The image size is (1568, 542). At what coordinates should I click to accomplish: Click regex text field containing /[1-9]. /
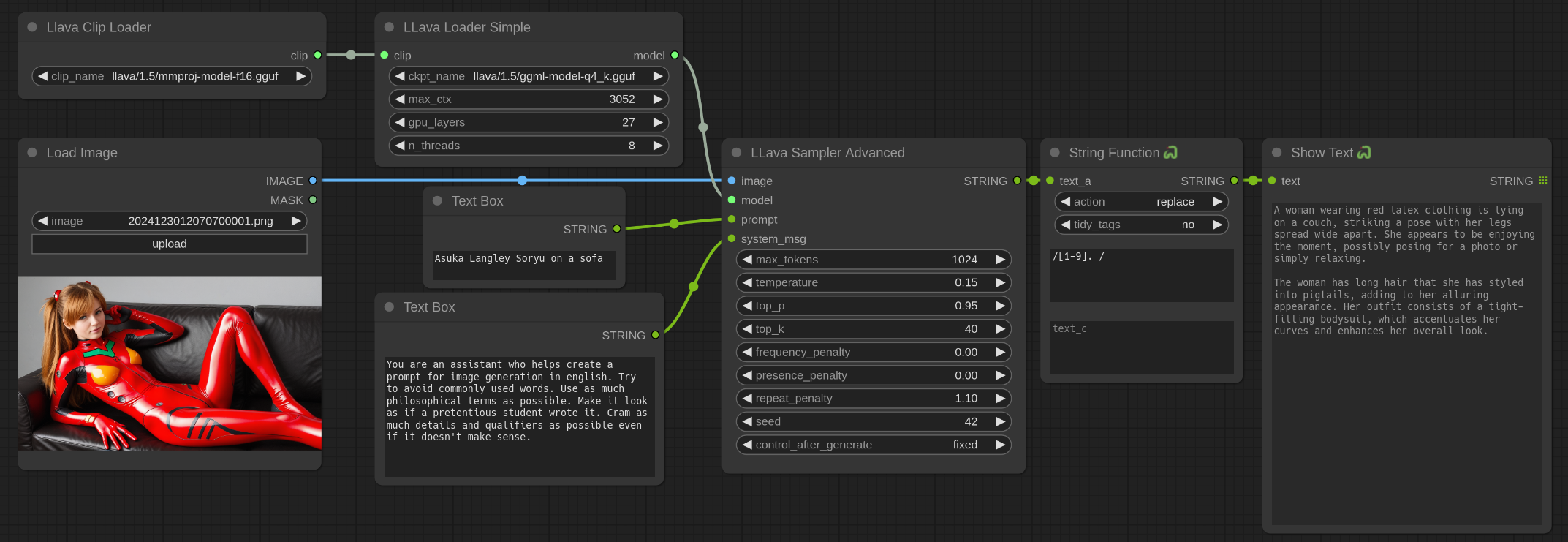pyautogui.click(x=1142, y=275)
